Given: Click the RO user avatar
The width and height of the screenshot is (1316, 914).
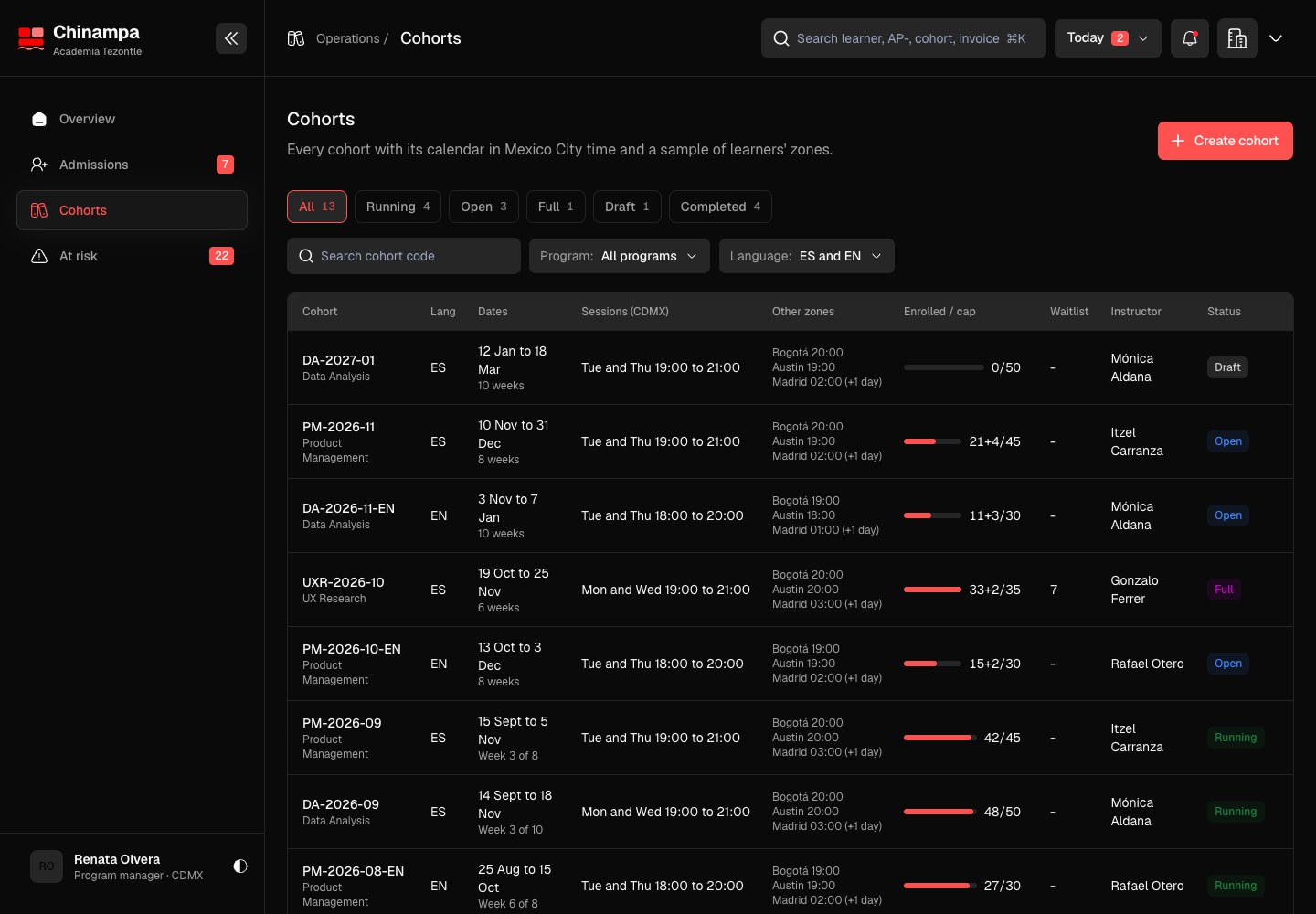Looking at the screenshot, I should (47, 866).
